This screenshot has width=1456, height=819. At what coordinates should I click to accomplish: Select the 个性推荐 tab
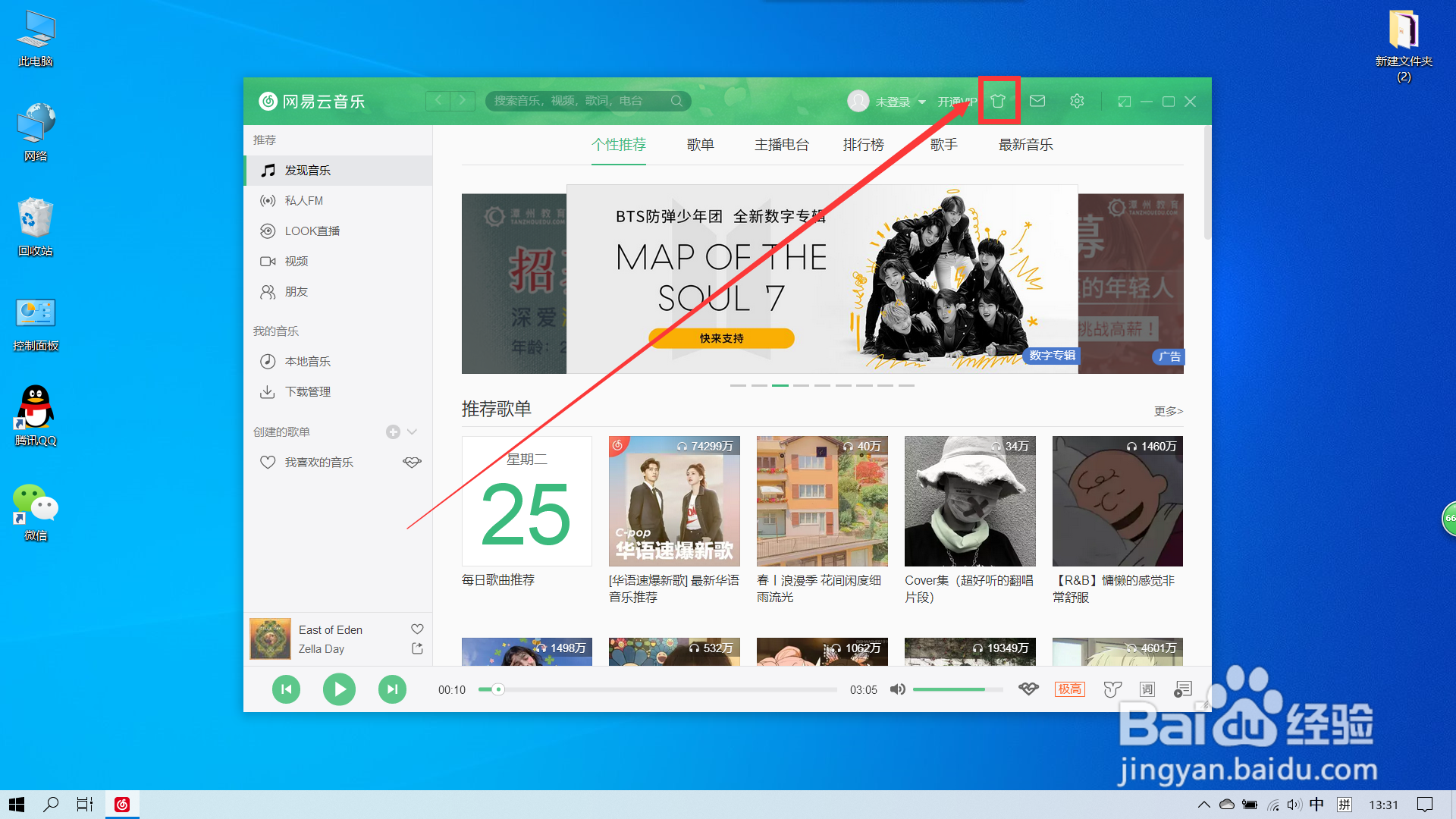[619, 145]
